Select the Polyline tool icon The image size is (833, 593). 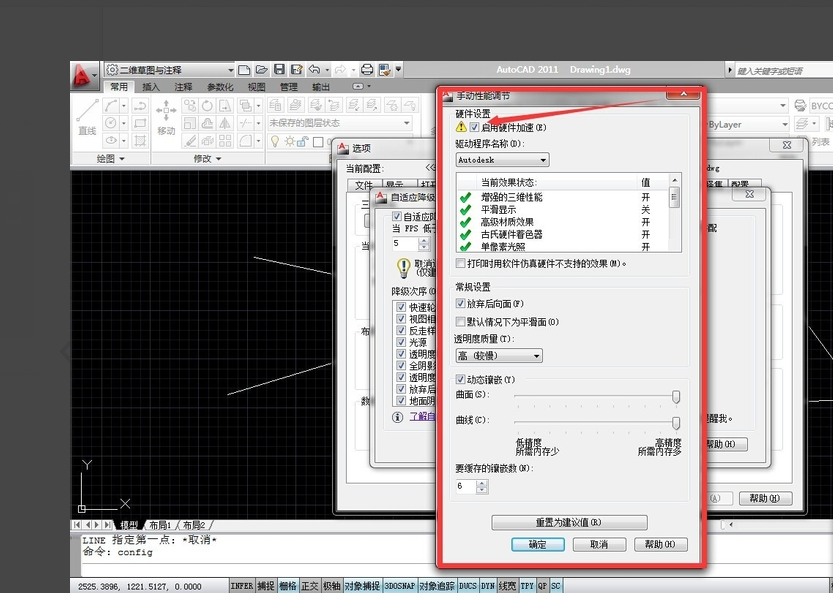(x=140, y=106)
